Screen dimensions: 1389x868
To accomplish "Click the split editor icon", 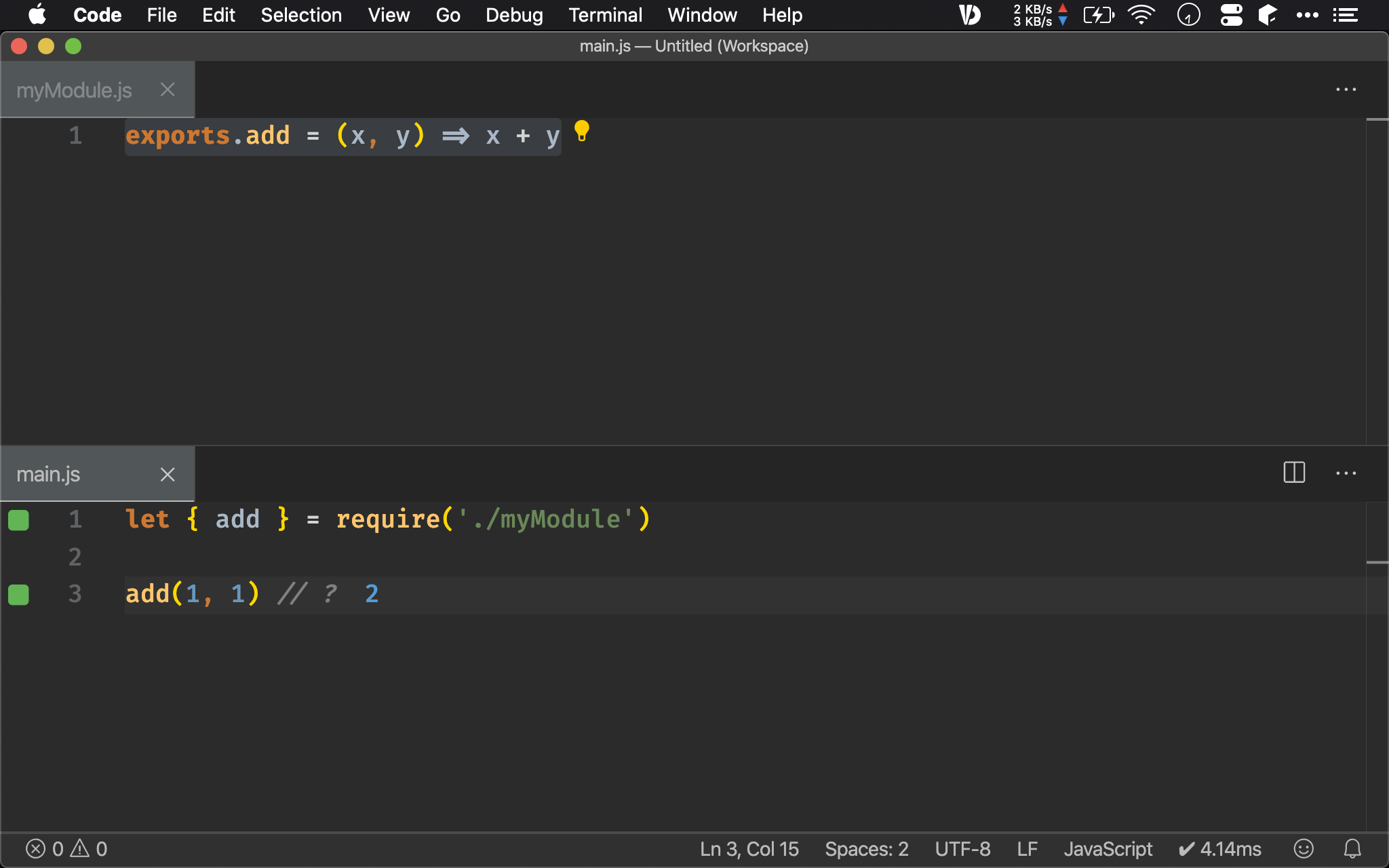I will 1294,473.
